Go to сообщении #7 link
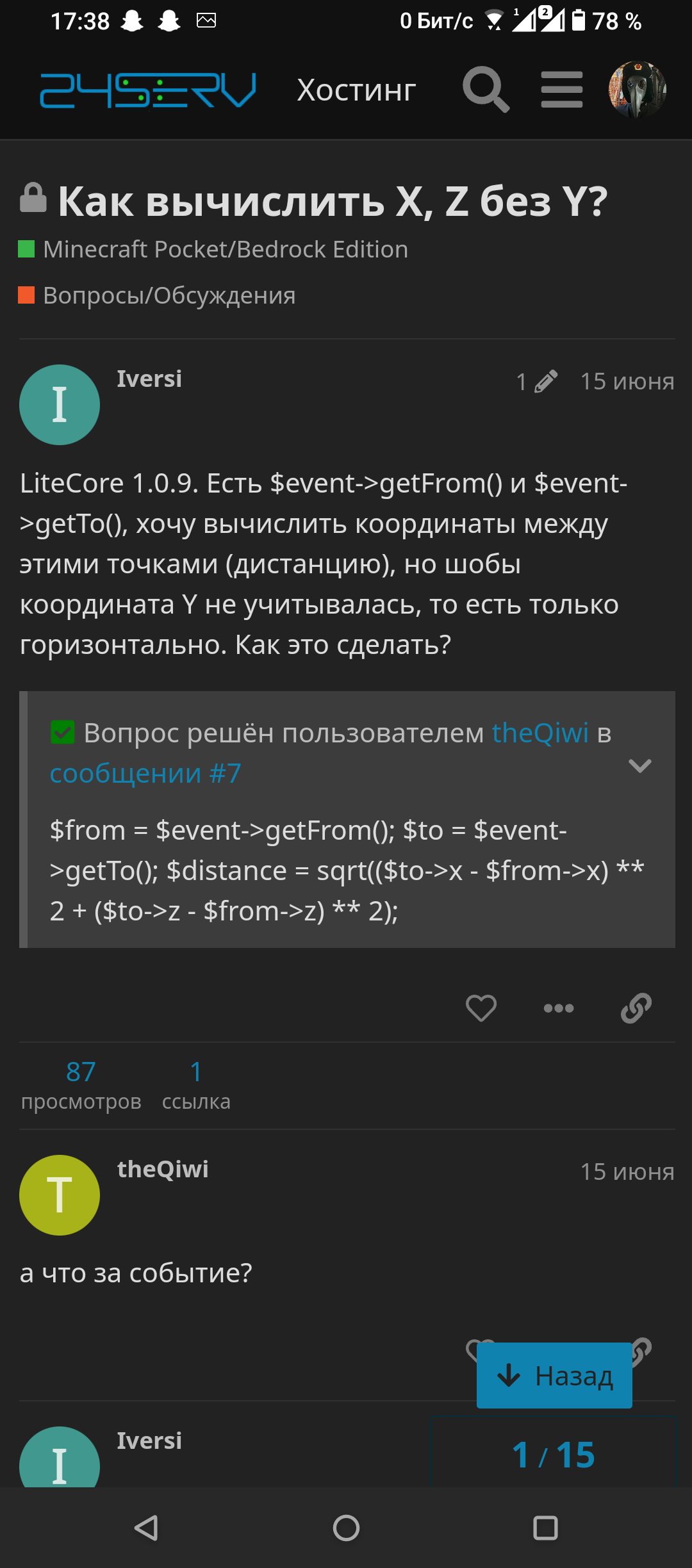The image size is (692, 1568). [145, 773]
